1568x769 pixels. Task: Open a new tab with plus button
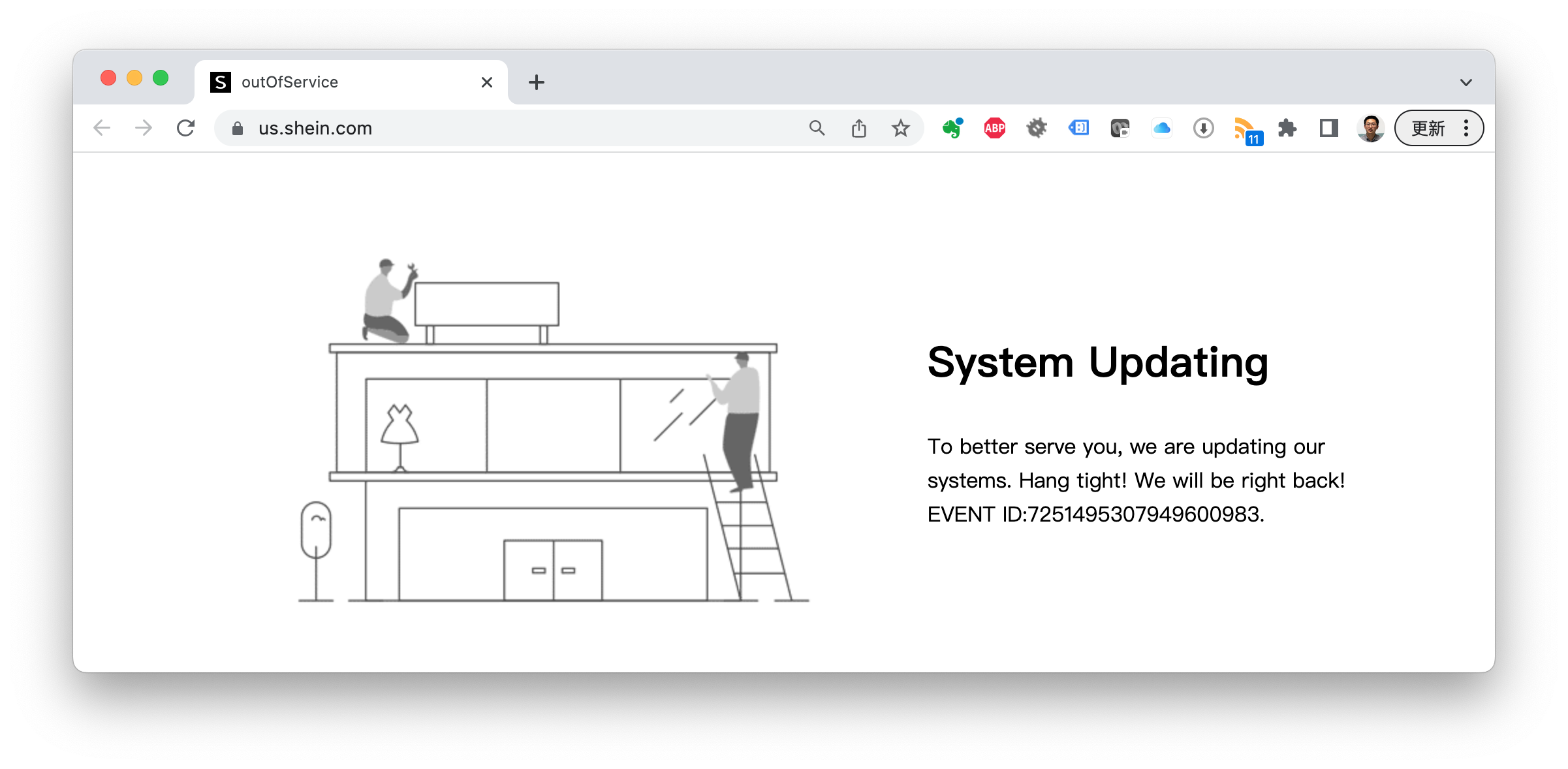pos(537,82)
